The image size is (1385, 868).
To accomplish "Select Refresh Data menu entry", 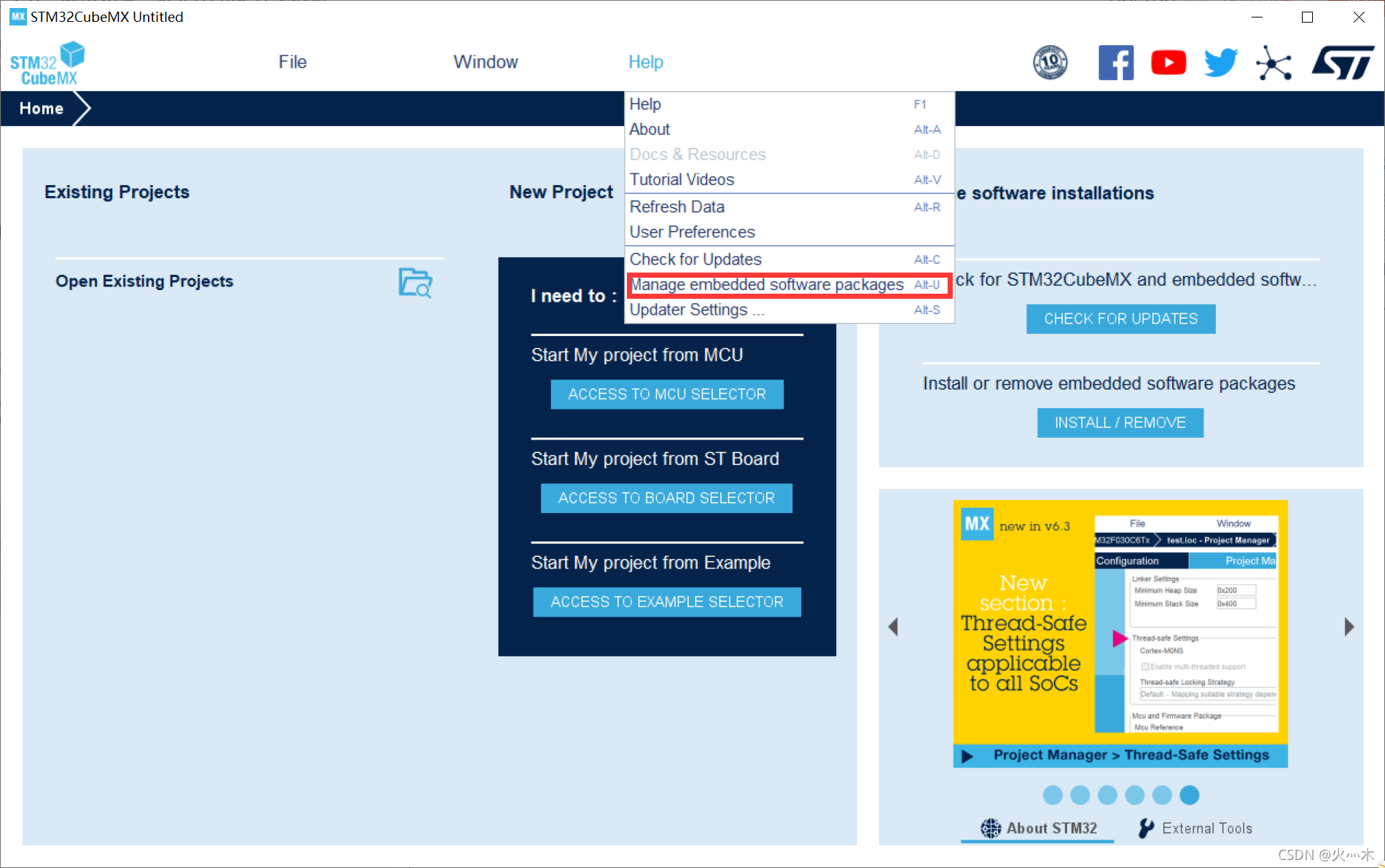I will [789, 207].
